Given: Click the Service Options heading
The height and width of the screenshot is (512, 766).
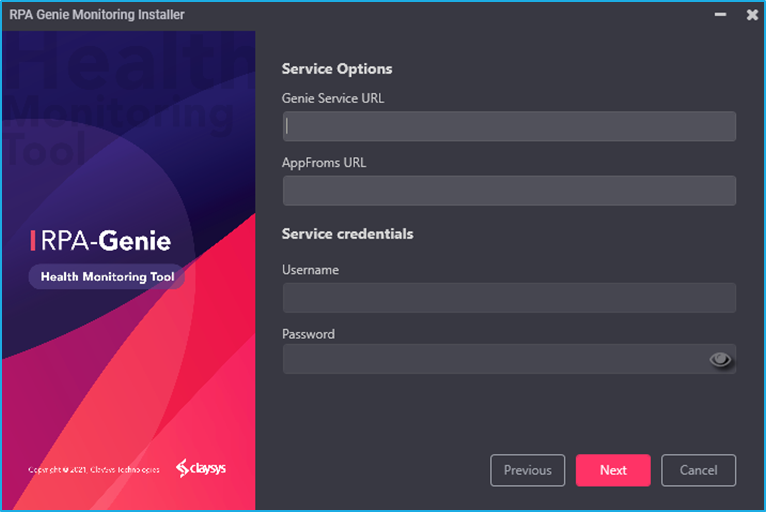Looking at the screenshot, I should 337,69.
